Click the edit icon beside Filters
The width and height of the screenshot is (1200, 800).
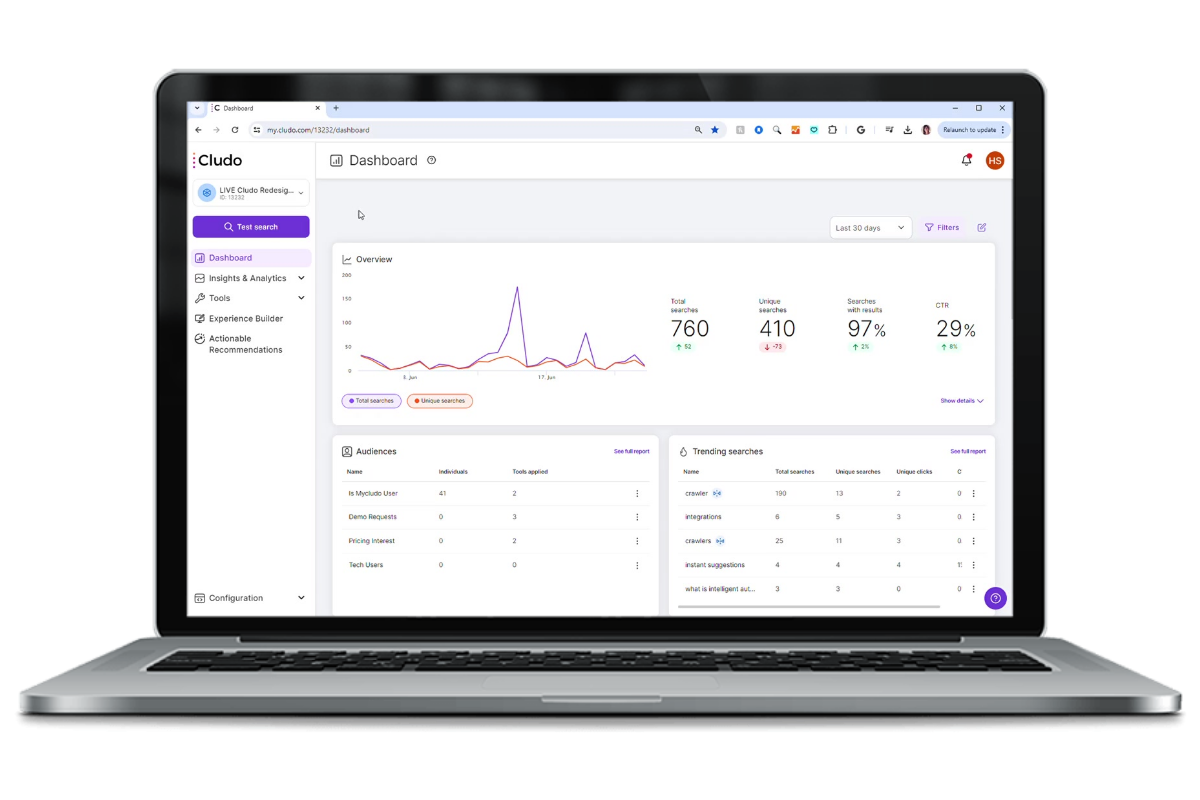(981, 227)
